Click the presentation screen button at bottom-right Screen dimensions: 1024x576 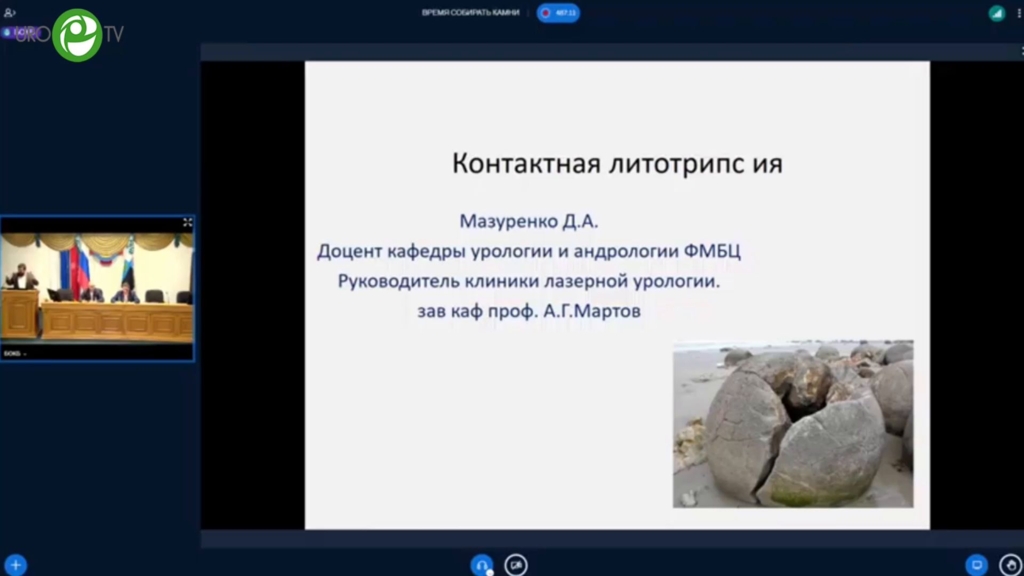click(x=977, y=565)
